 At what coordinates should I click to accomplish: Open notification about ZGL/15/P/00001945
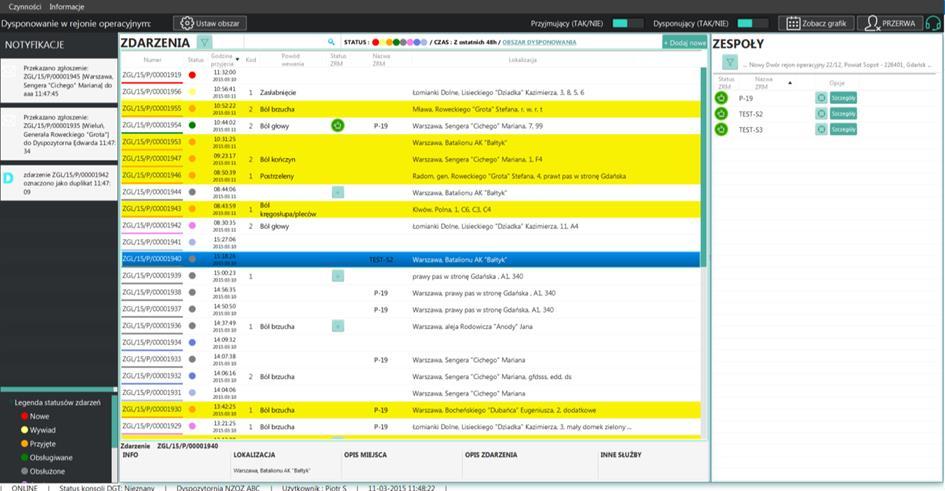point(59,81)
